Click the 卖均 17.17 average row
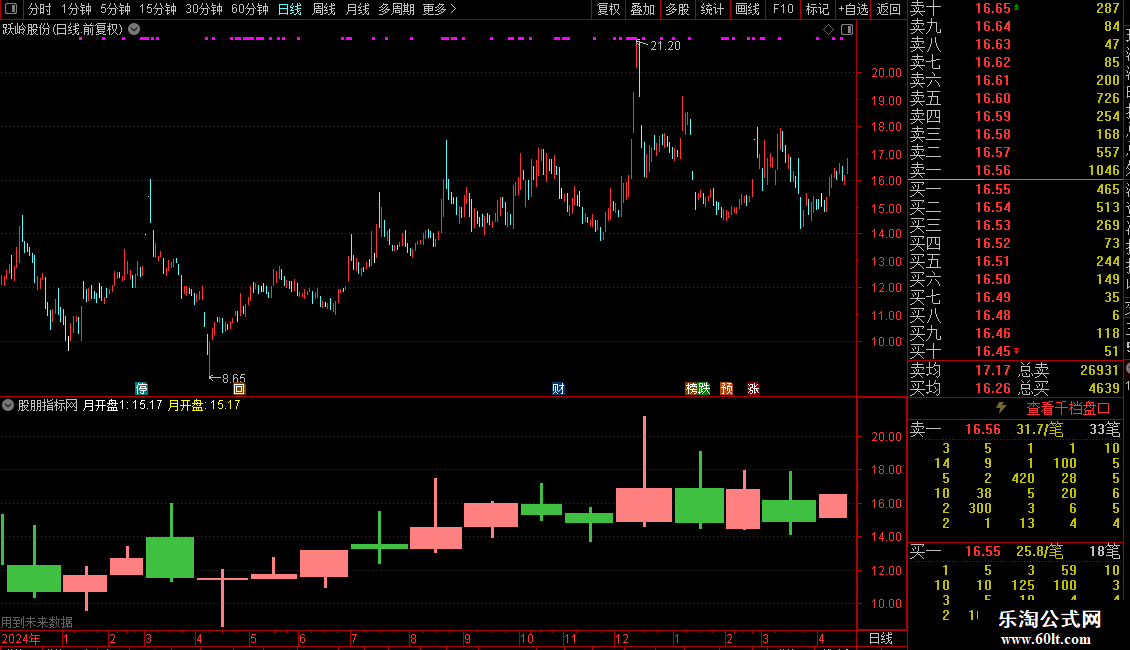 pyautogui.click(x=960, y=370)
